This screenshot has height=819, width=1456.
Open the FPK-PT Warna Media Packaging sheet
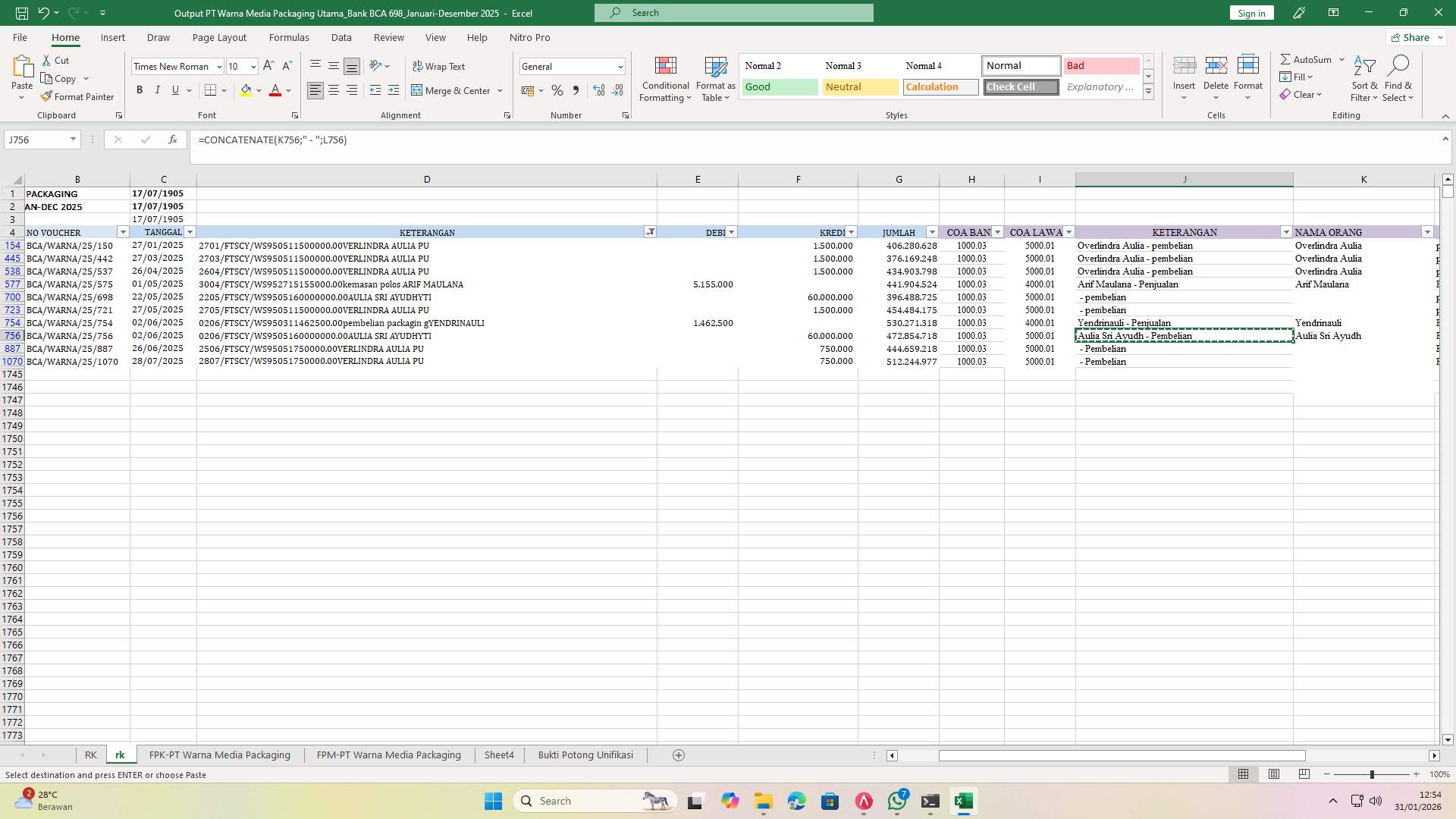tap(219, 755)
